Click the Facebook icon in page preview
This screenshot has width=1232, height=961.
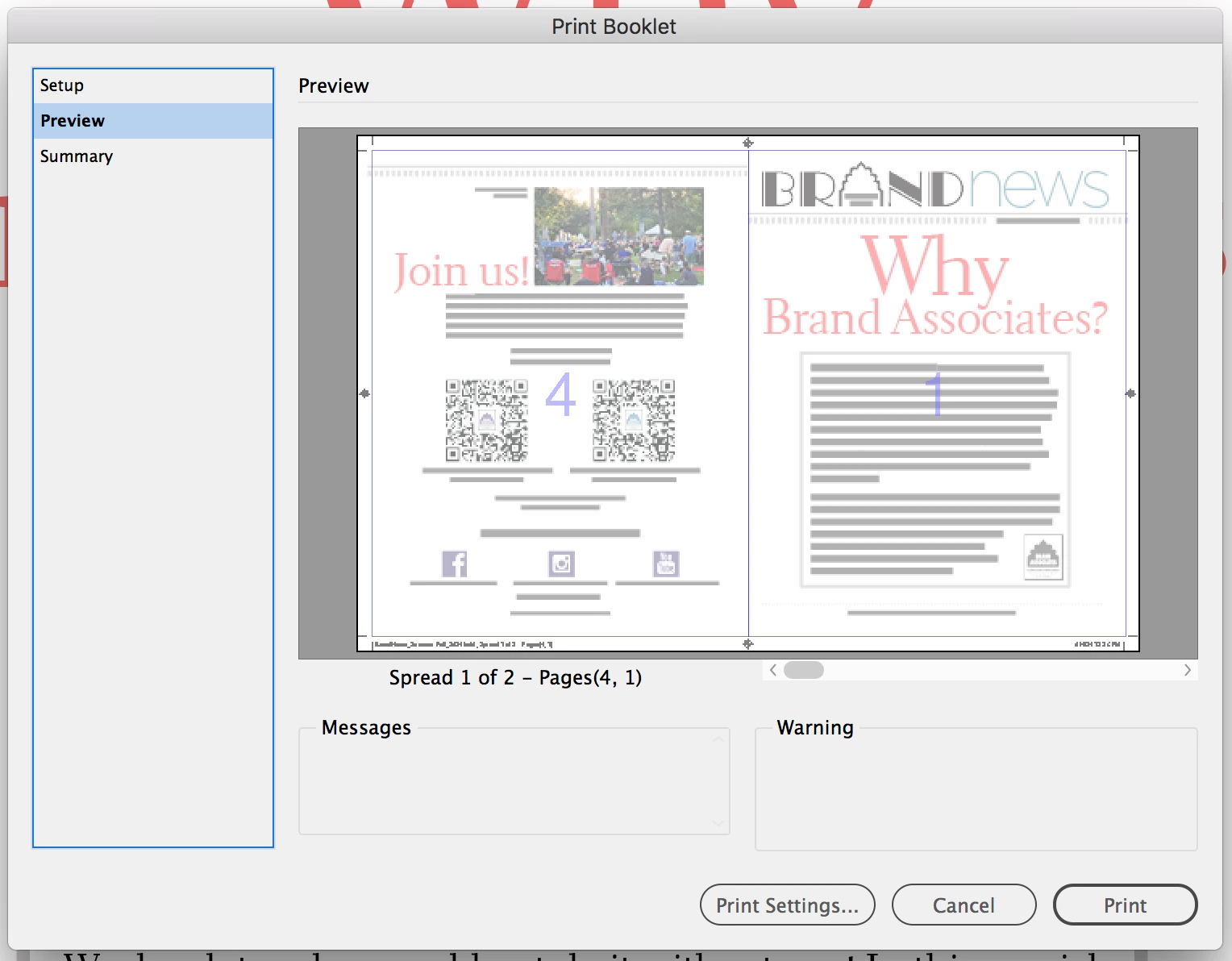click(455, 564)
